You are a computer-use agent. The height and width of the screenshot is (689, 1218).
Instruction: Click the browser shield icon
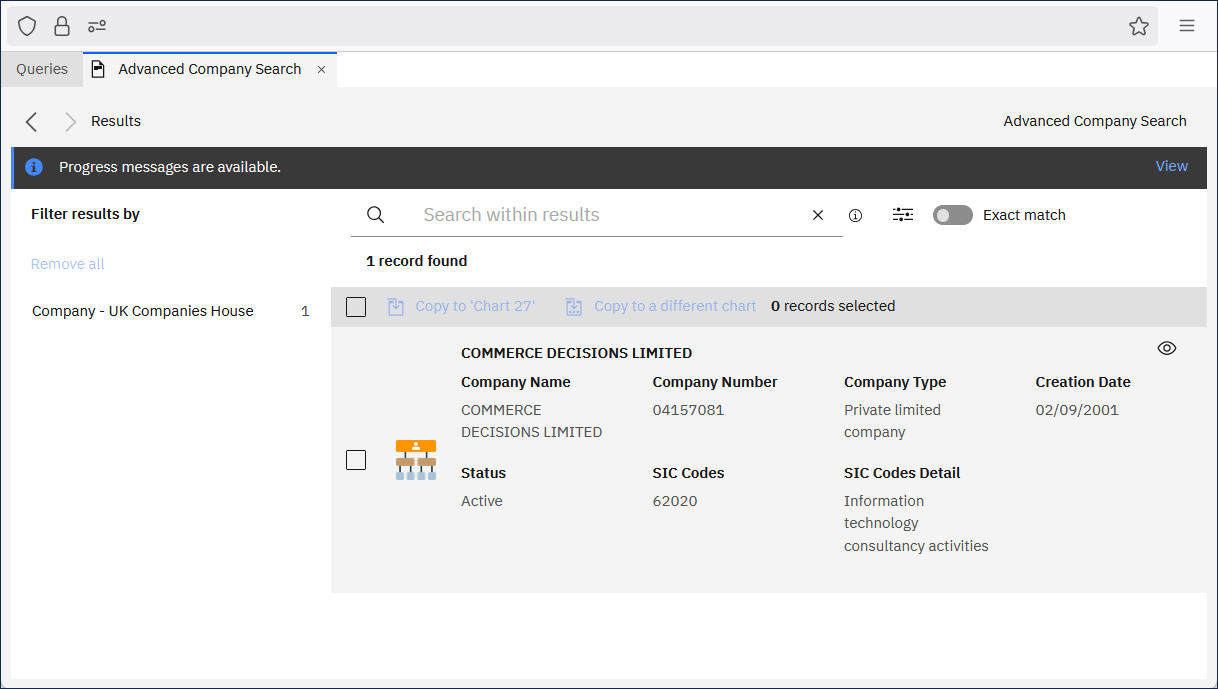[x=27, y=26]
